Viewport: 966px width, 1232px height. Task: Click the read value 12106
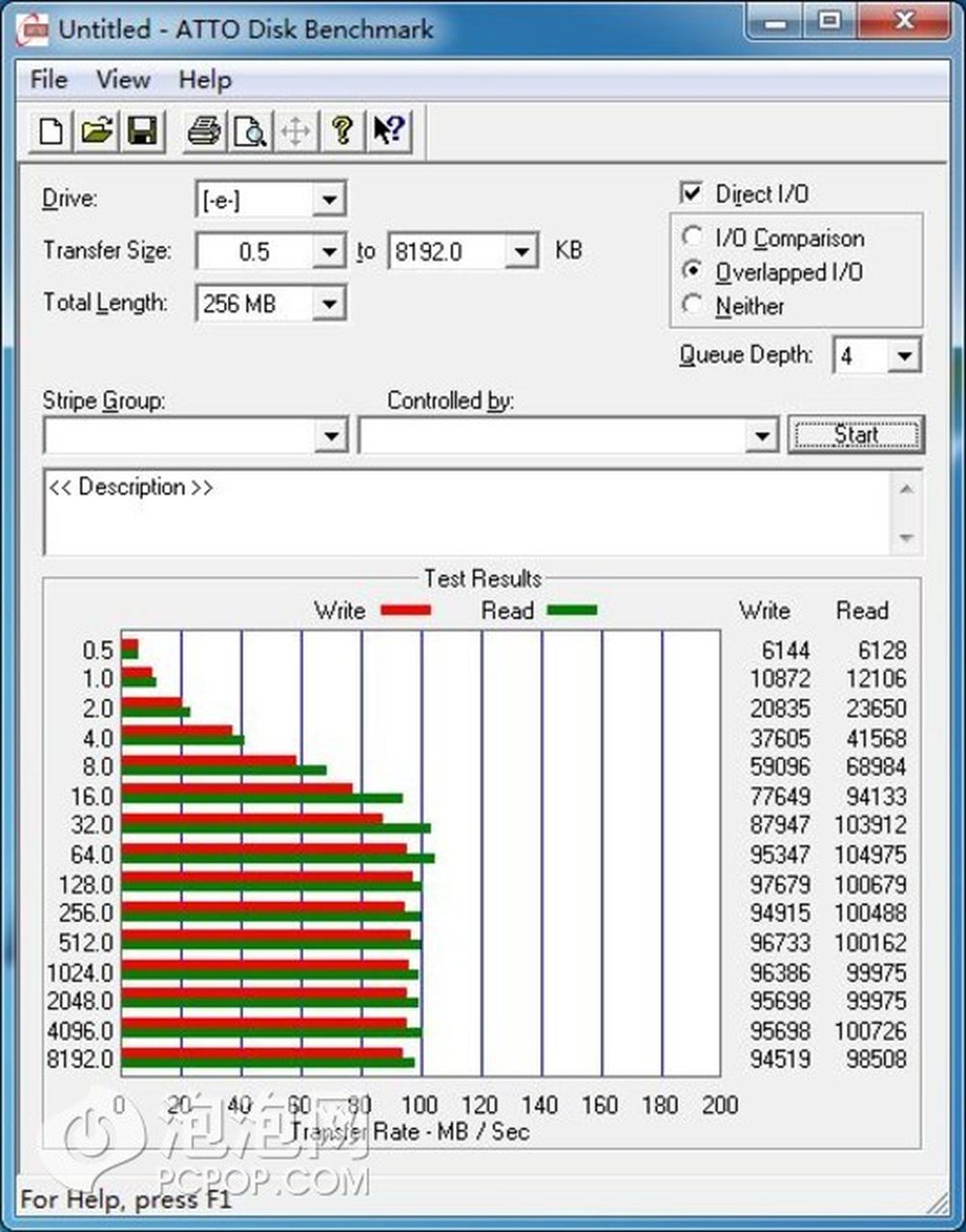click(x=876, y=679)
